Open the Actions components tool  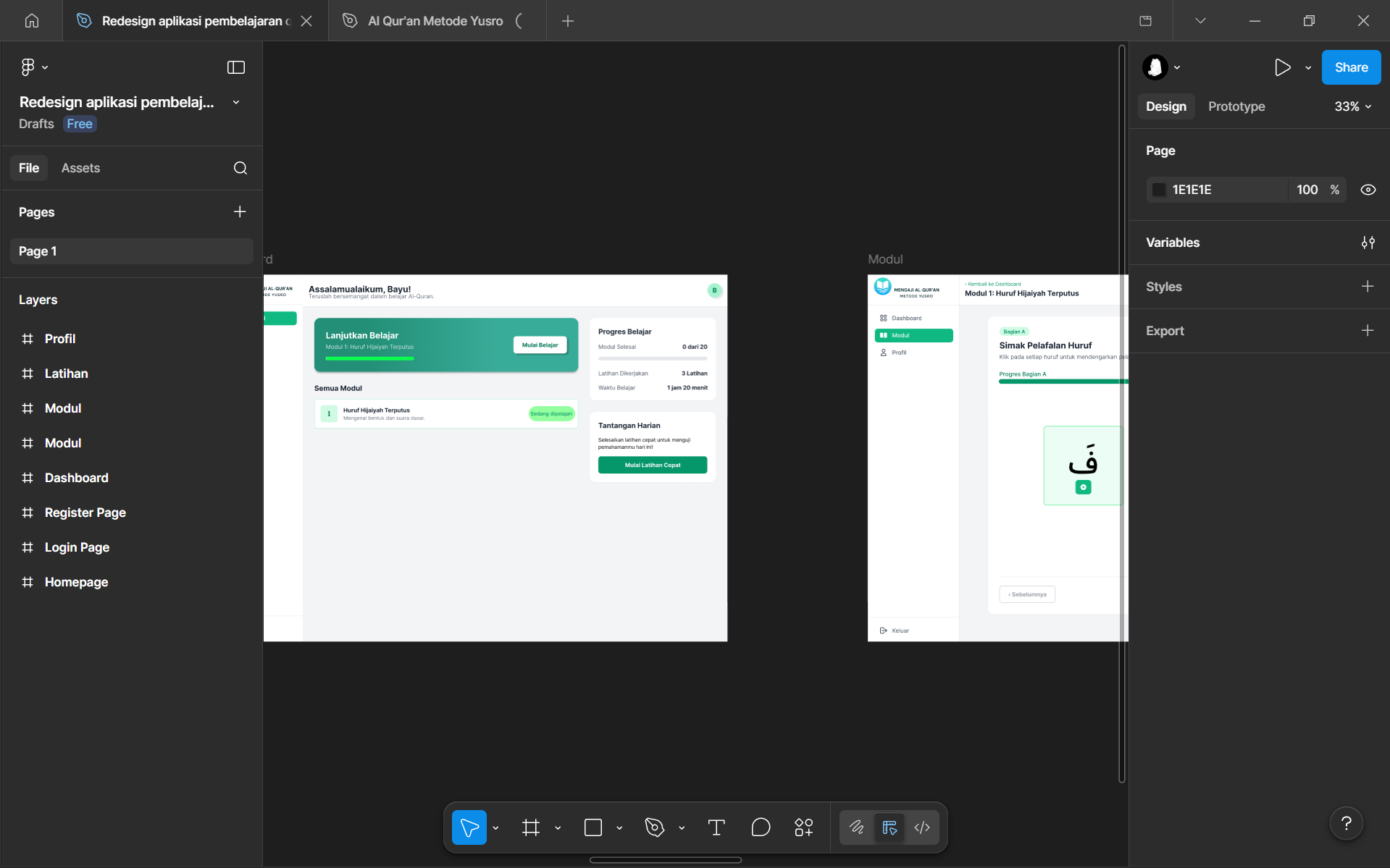[804, 827]
